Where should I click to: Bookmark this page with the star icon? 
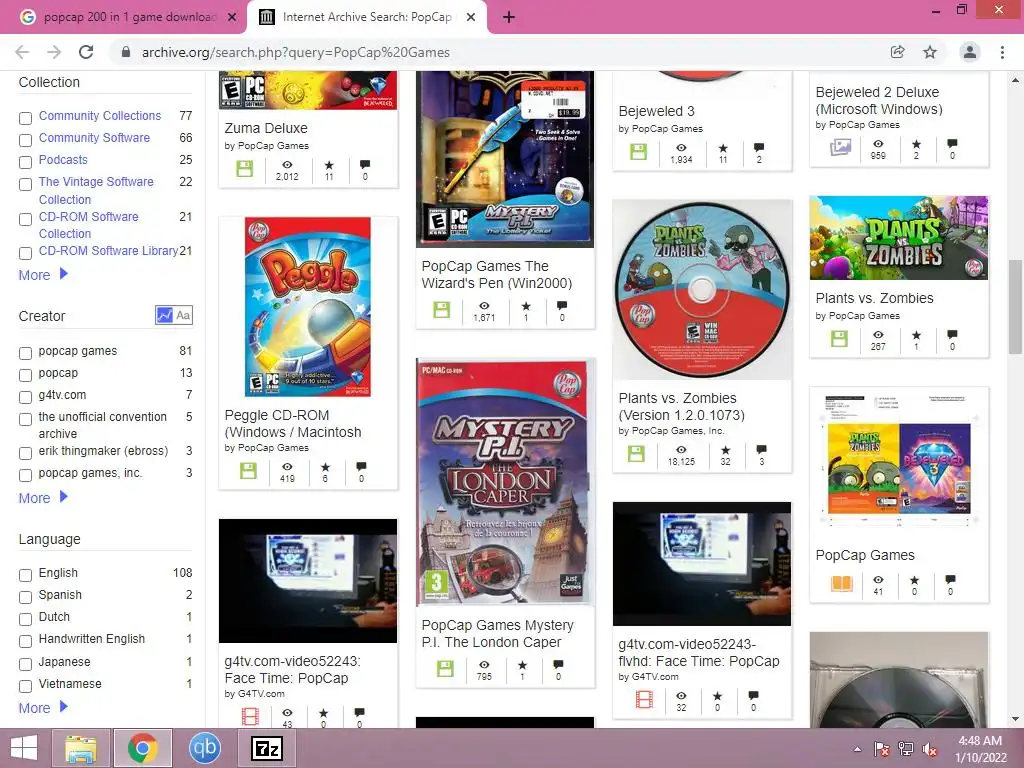tap(930, 52)
